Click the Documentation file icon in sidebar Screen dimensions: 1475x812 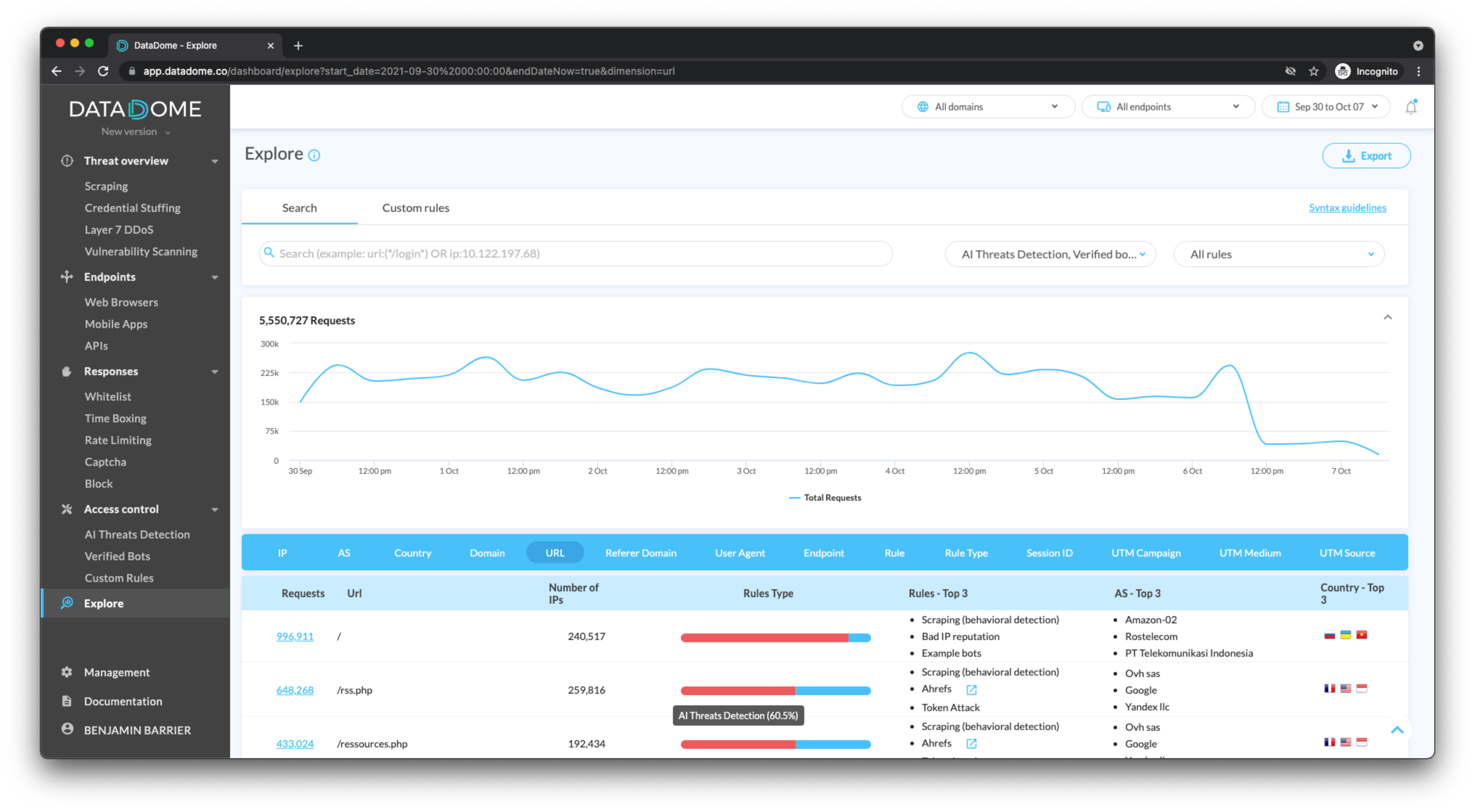click(x=67, y=701)
